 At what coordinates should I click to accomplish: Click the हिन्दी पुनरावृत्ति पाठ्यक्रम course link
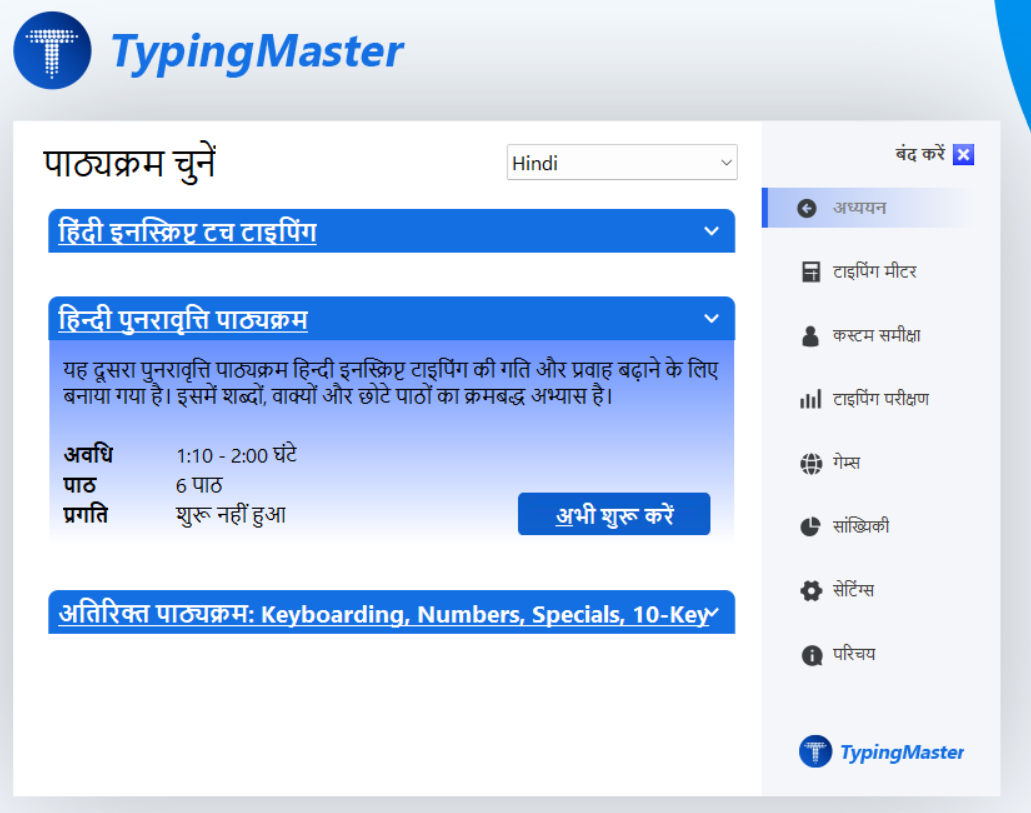[x=183, y=319]
